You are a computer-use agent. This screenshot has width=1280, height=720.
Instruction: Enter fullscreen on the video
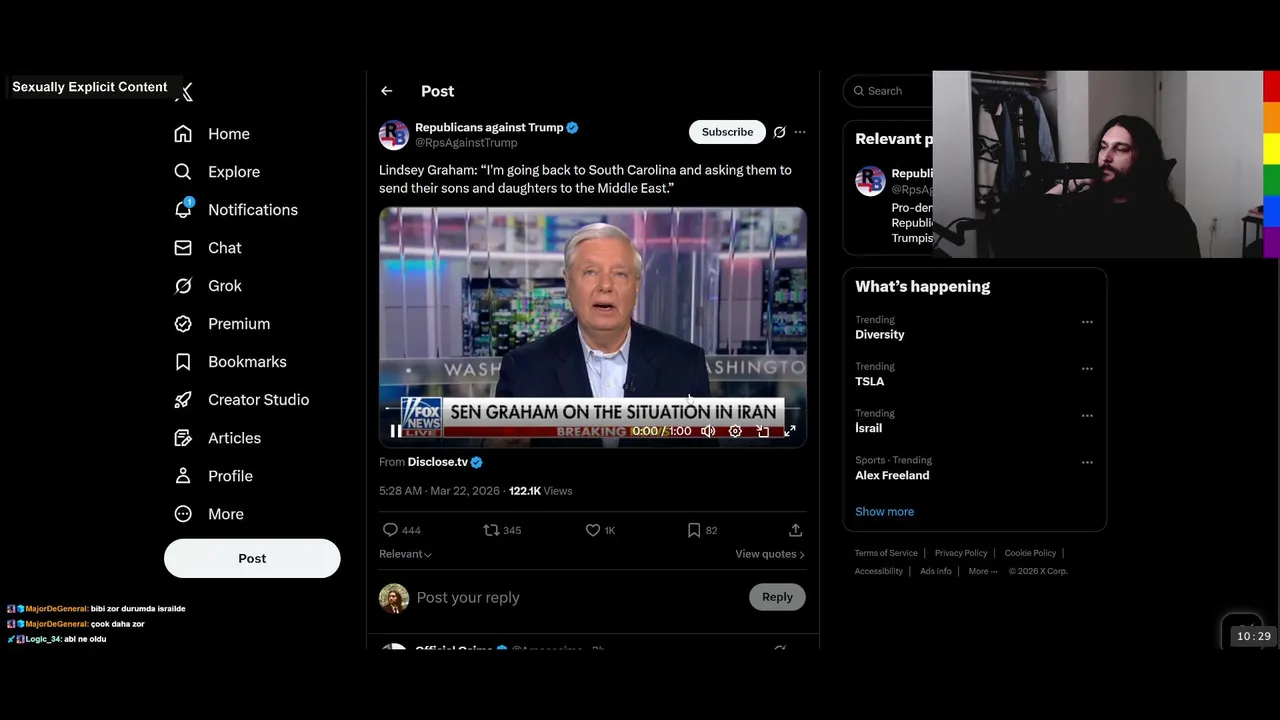pyautogui.click(x=790, y=431)
